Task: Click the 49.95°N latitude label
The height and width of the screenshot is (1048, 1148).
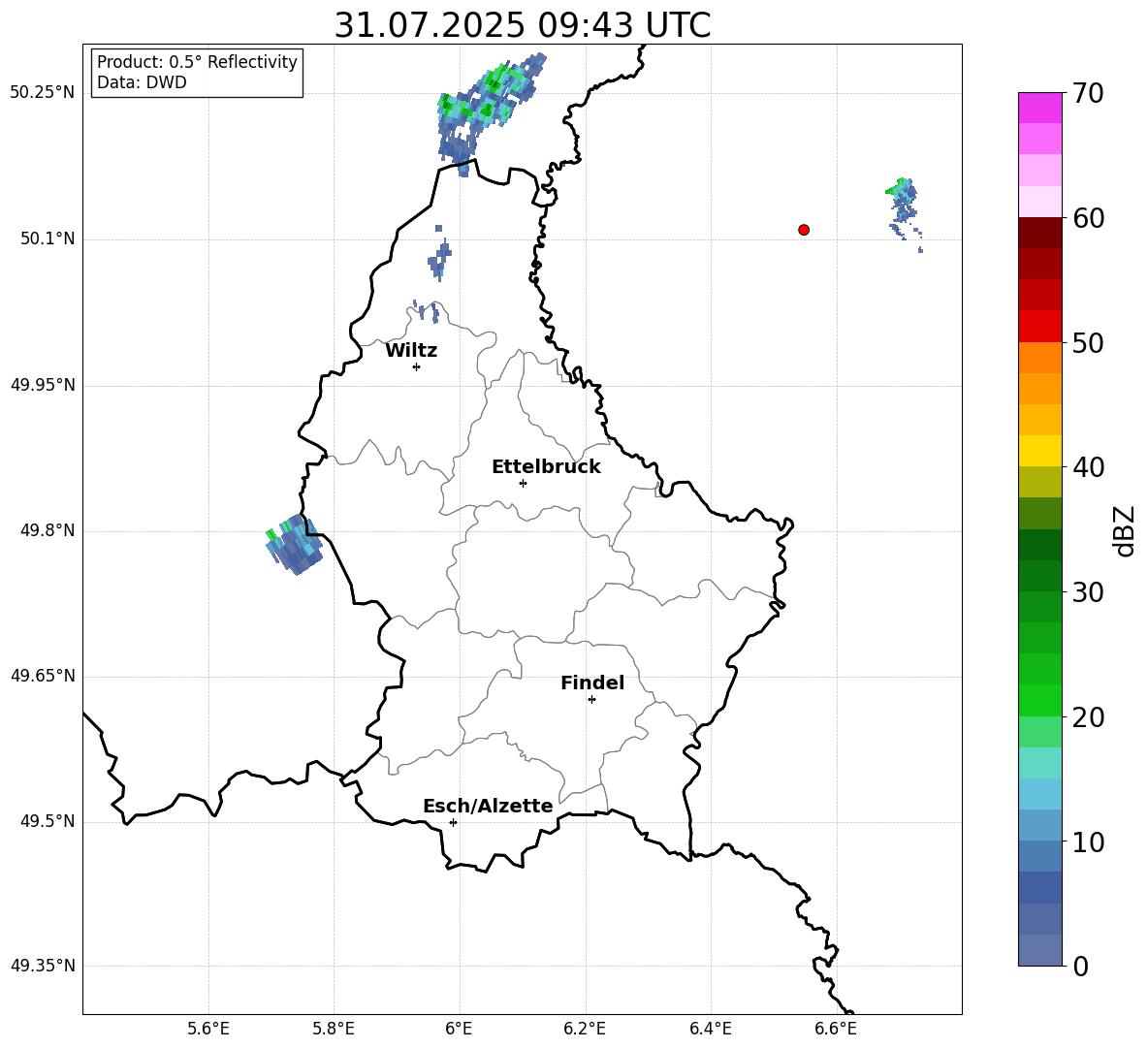Action: point(43,385)
